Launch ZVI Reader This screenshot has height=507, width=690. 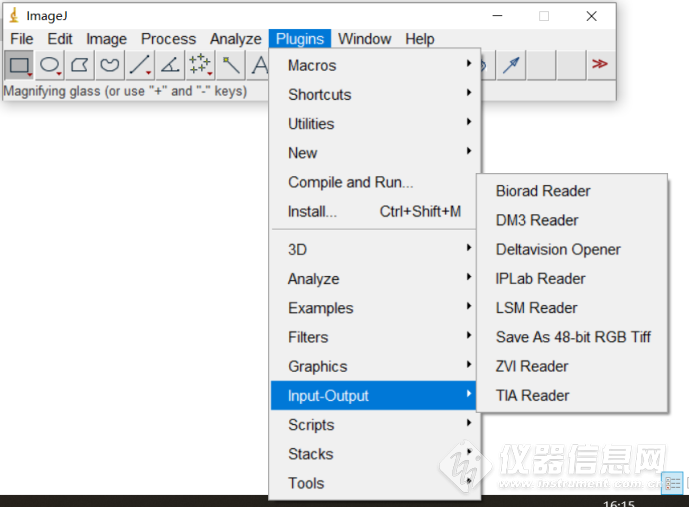[x=572, y=366]
